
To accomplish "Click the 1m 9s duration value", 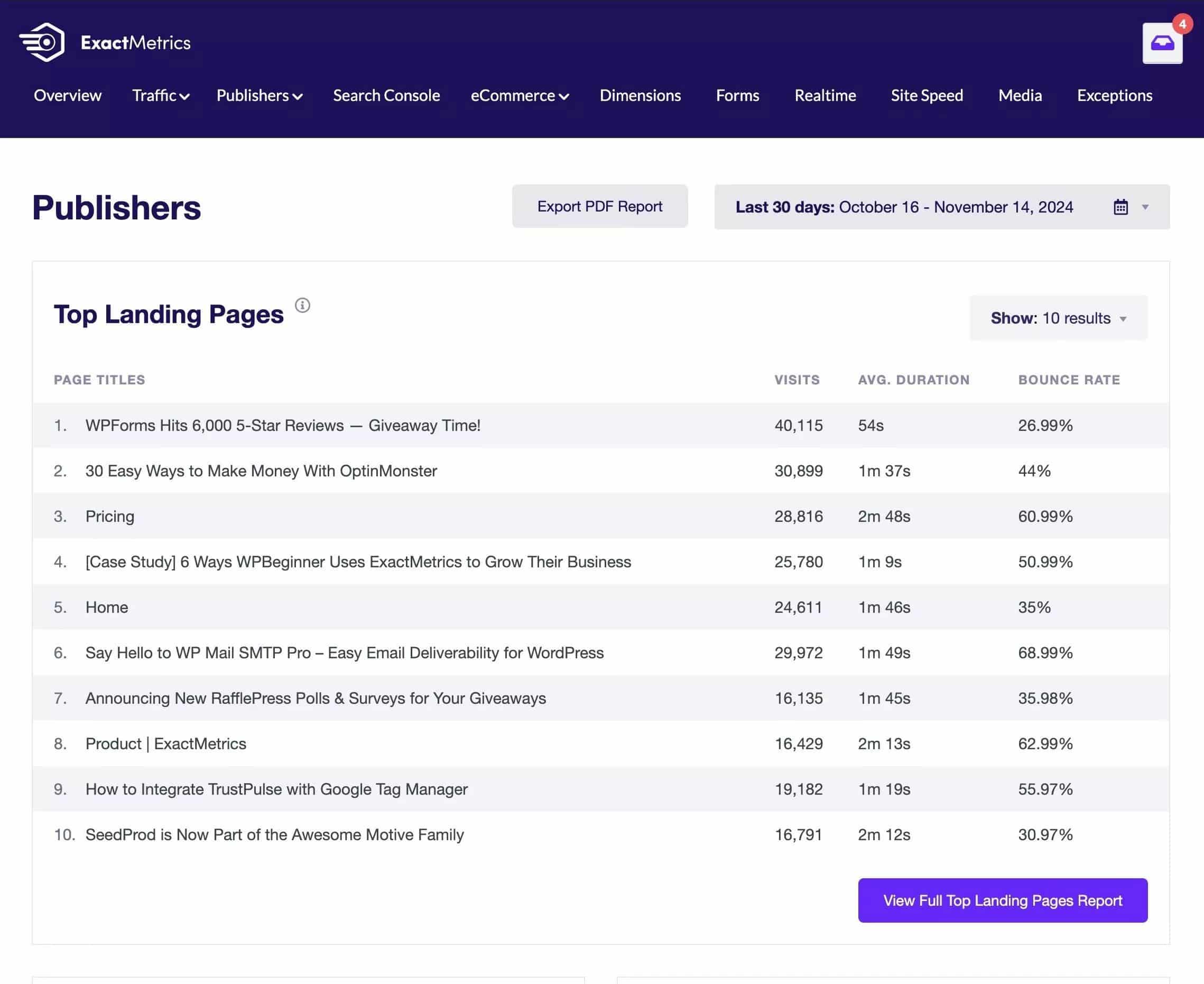I will click(880, 562).
